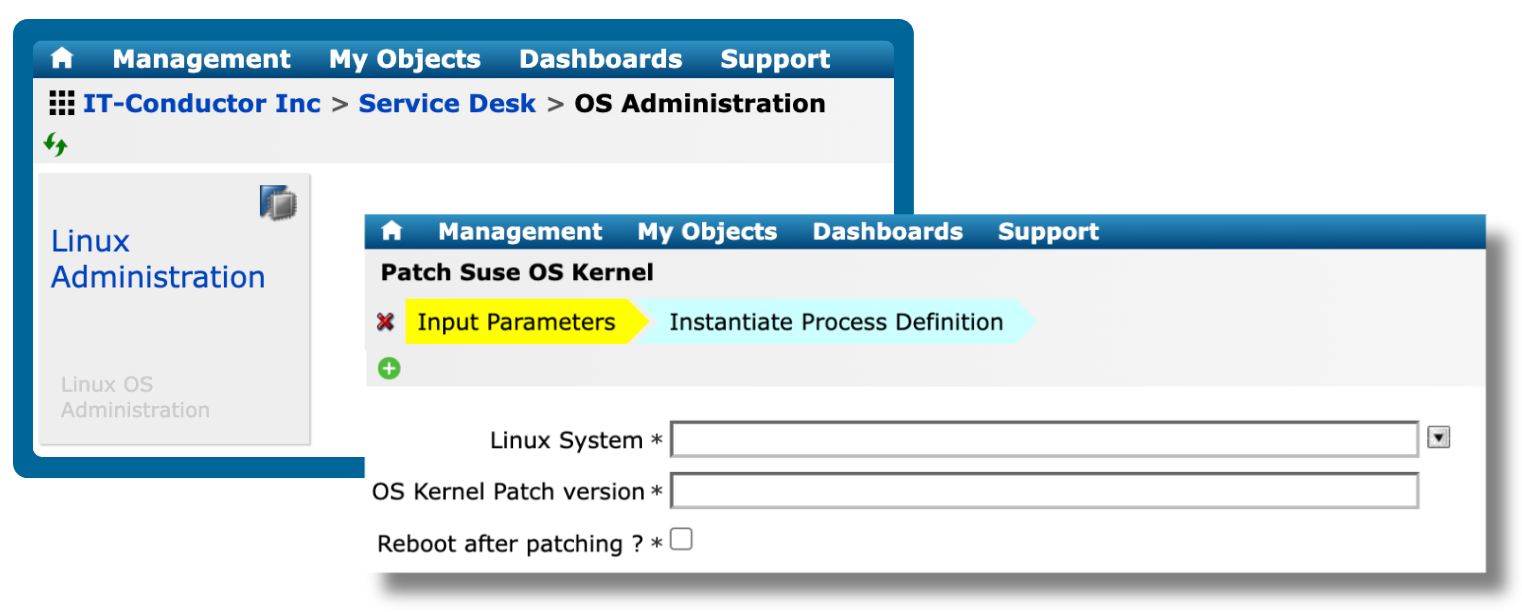Click the green plus add icon
This screenshot has width=1522, height=612.
click(389, 368)
